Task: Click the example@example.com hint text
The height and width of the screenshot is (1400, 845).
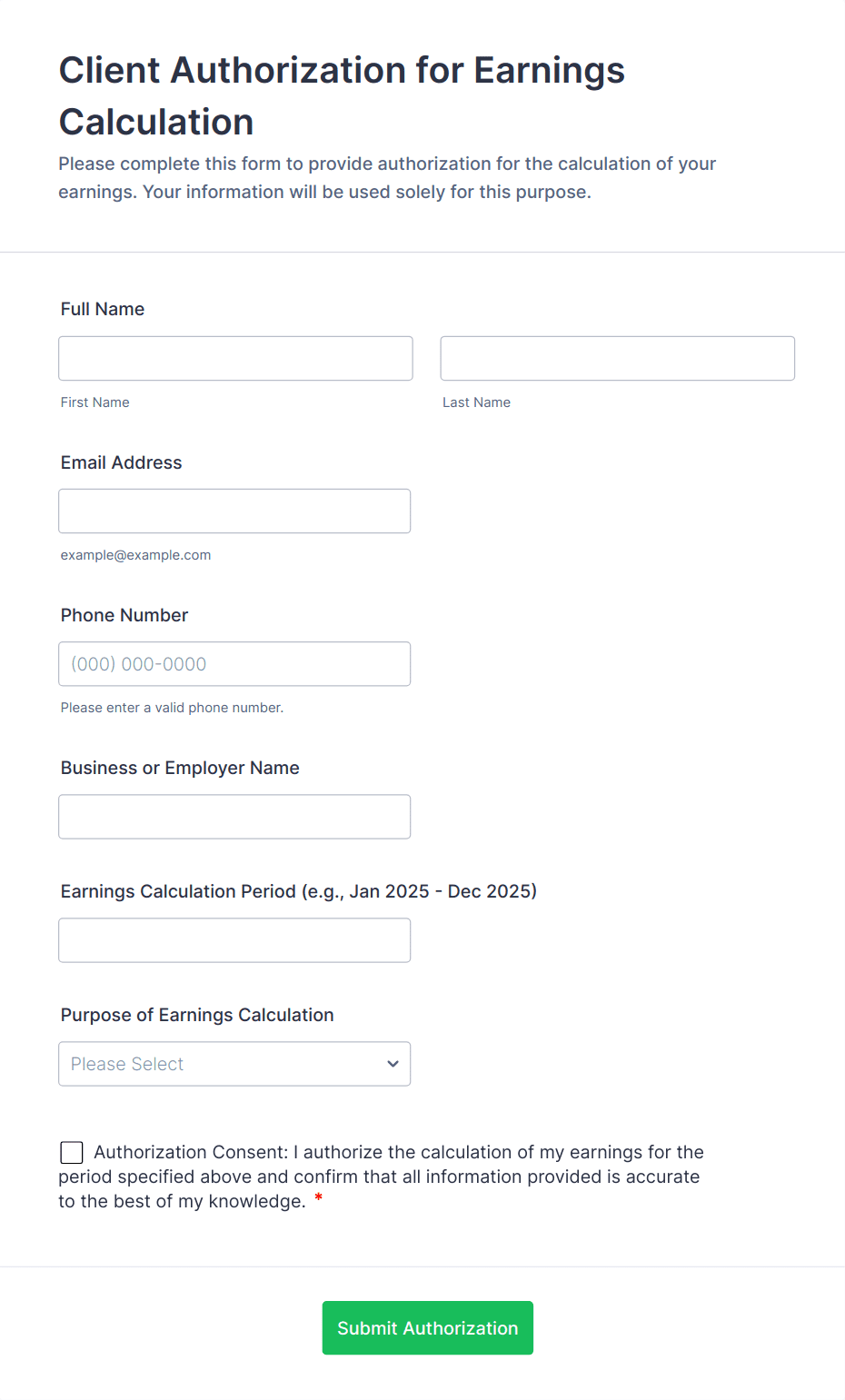Action: coord(136,555)
